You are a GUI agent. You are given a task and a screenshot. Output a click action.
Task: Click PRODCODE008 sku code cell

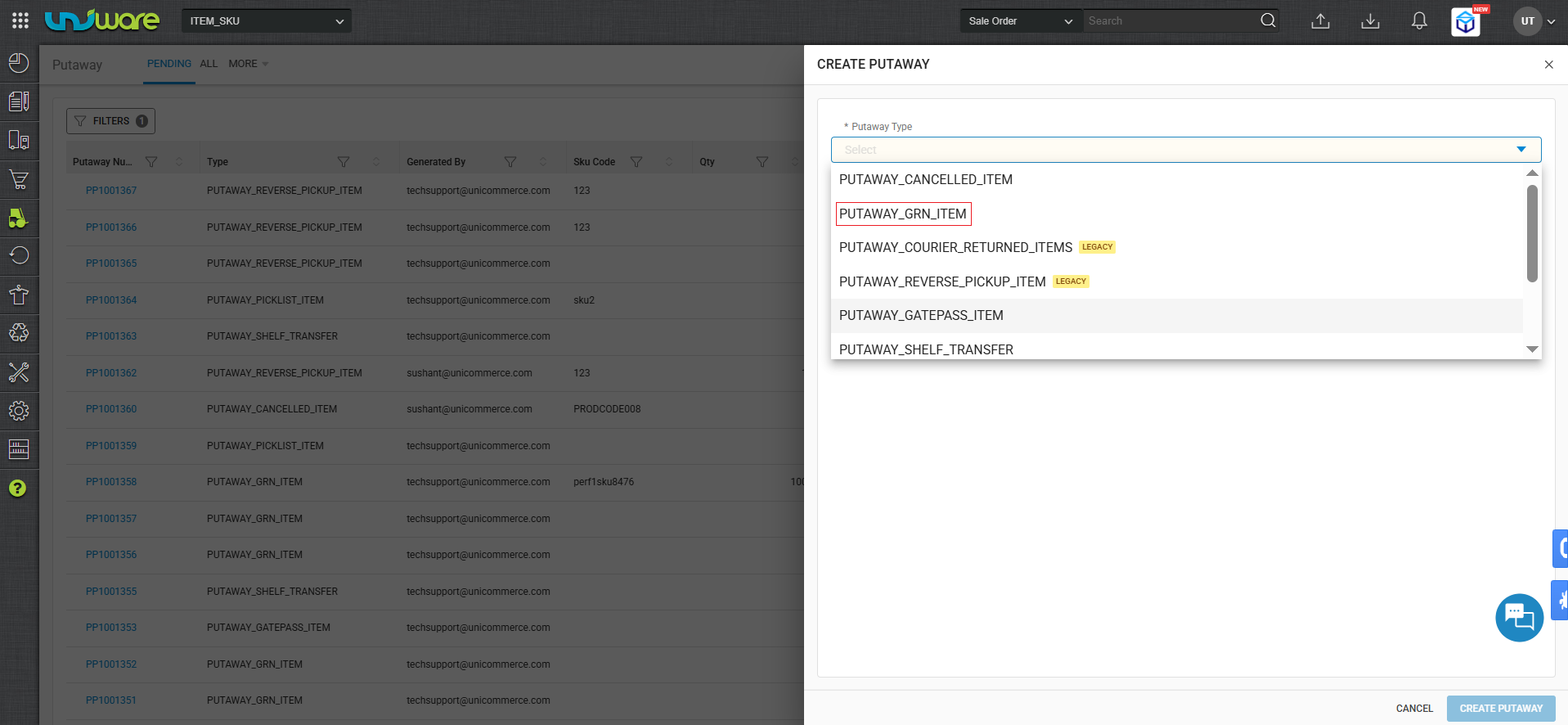point(607,409)
